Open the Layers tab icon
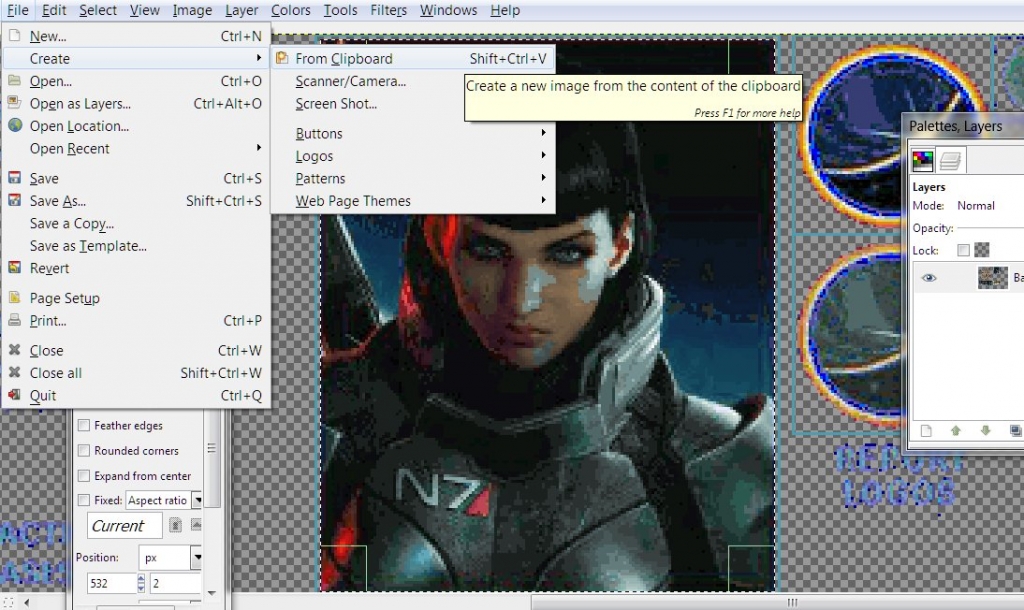The height and width of the screenshot is (610, 1024). point(950,160)
